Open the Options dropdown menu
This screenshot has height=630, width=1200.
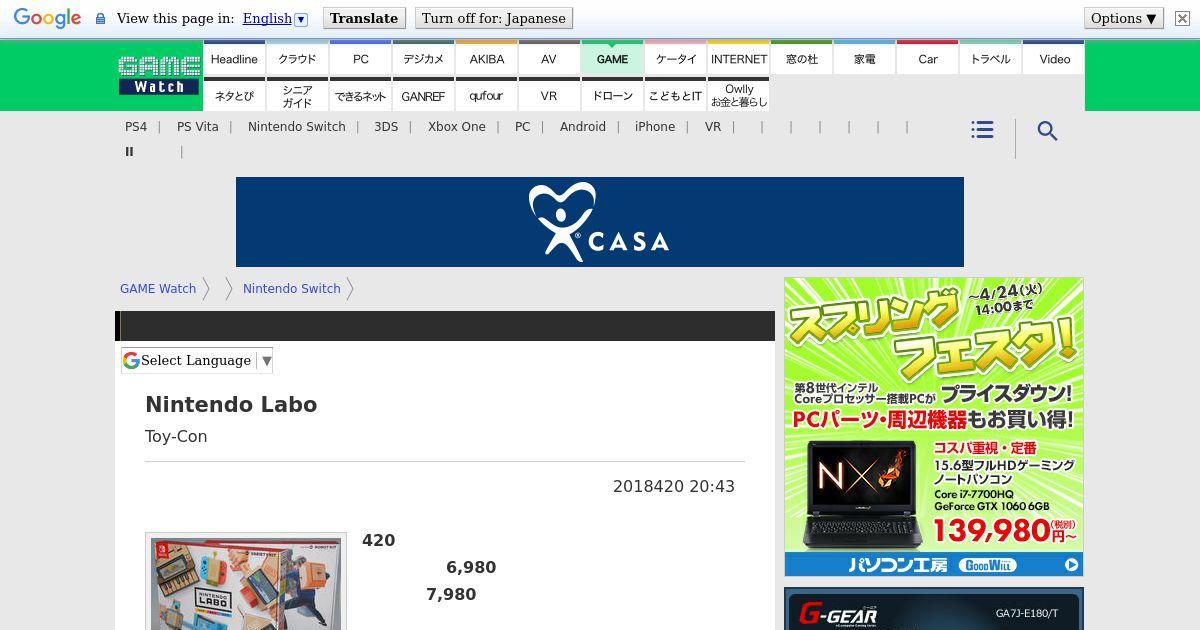point(1124,18)
